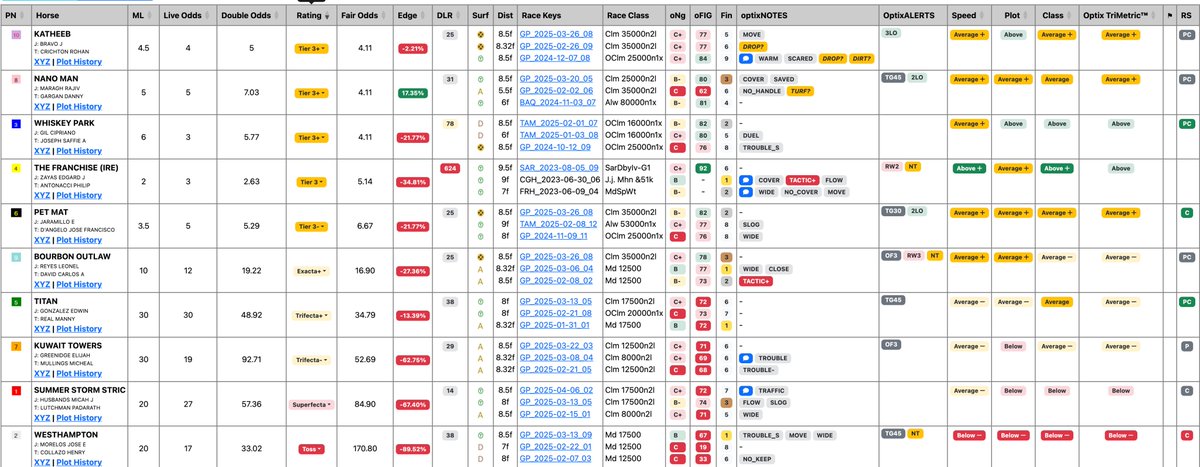Click WHISKEY PARK's blue number 3 icon
This screenshot has width=1200, height=467.
click(x=14, y=123)
